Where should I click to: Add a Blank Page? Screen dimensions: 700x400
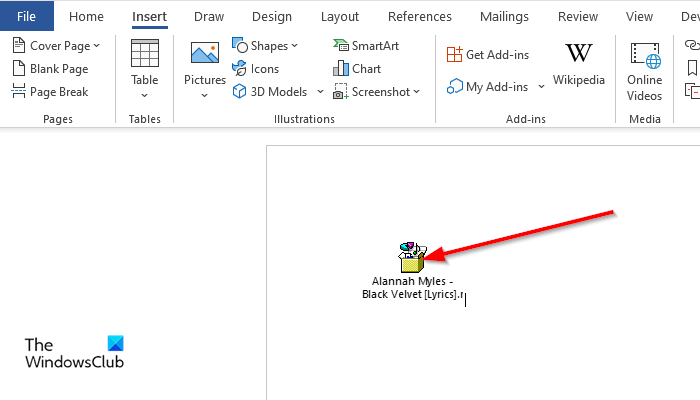[52, 69]
